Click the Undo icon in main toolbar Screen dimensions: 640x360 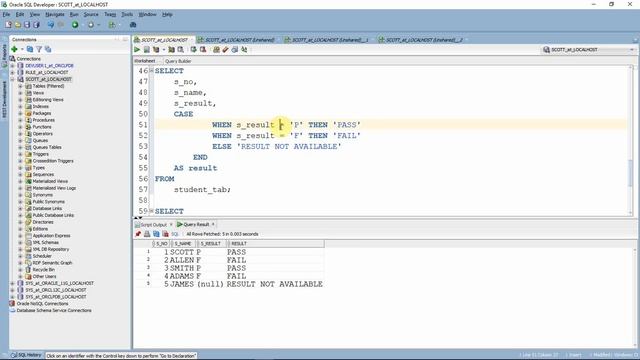click(51, 25)
